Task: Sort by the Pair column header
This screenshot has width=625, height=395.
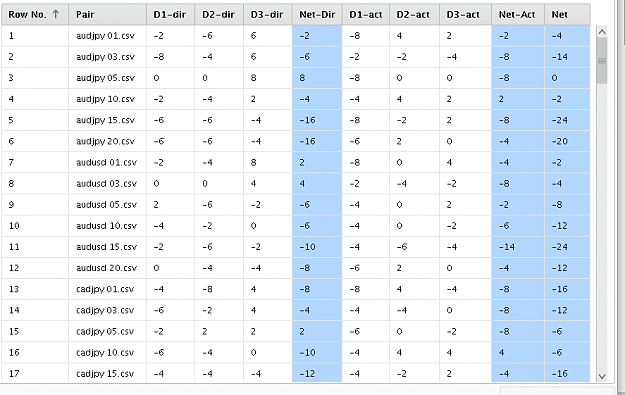Action: point(107,14)
